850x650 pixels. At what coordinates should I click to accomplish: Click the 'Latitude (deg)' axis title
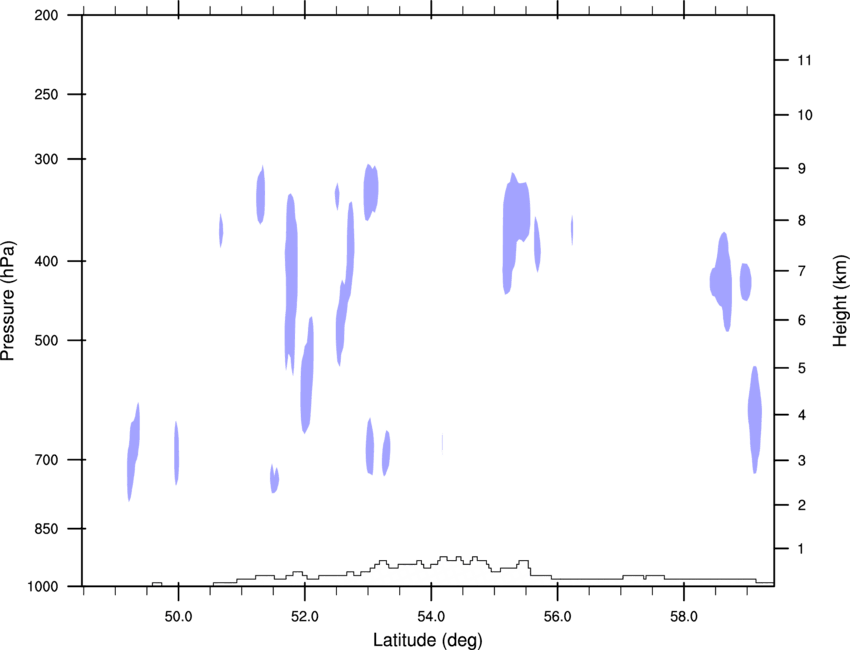tap(428, 640)
